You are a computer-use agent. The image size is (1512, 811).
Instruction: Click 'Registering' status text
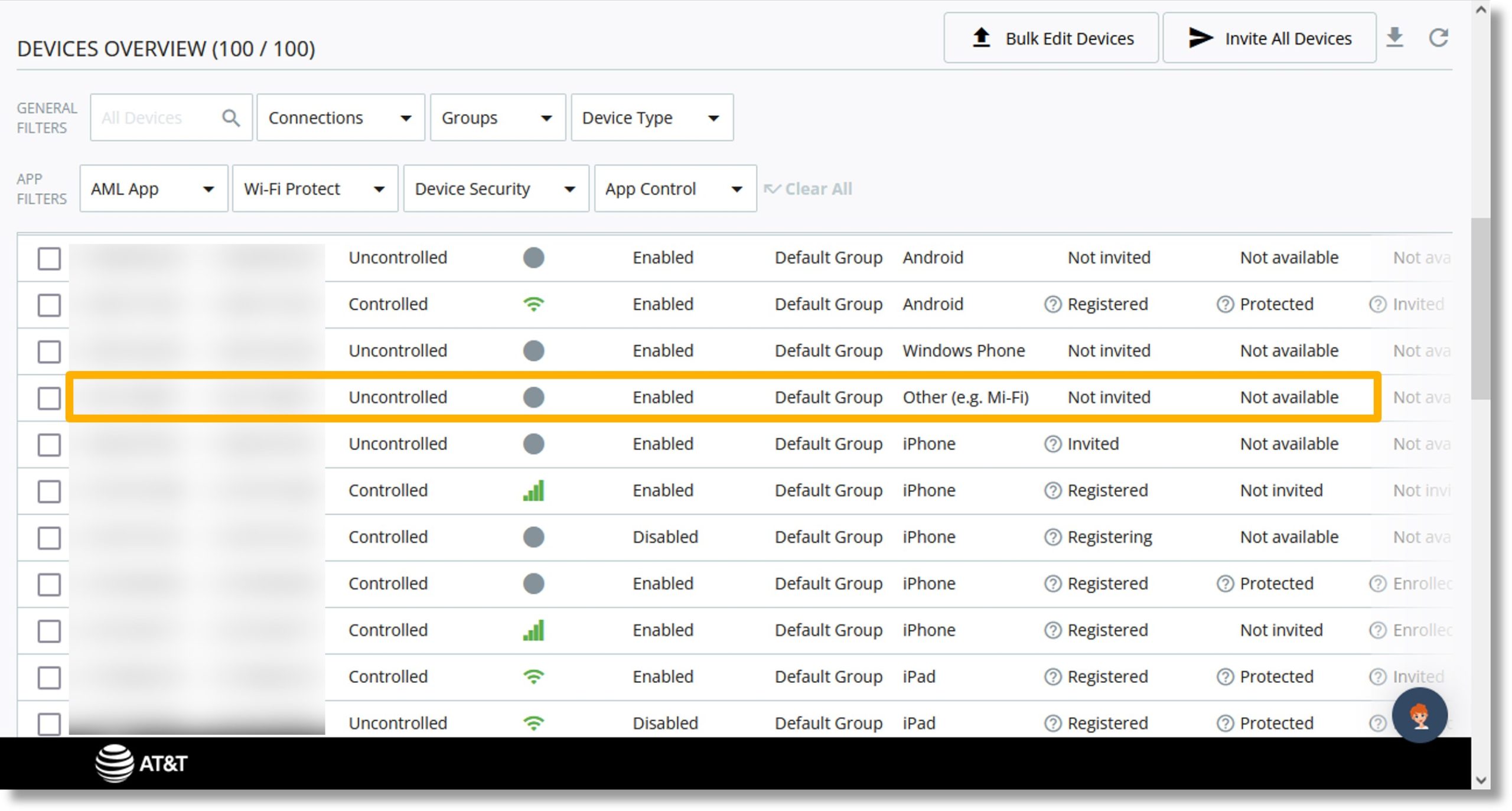pyautogui.click(x=1110, y=538)
